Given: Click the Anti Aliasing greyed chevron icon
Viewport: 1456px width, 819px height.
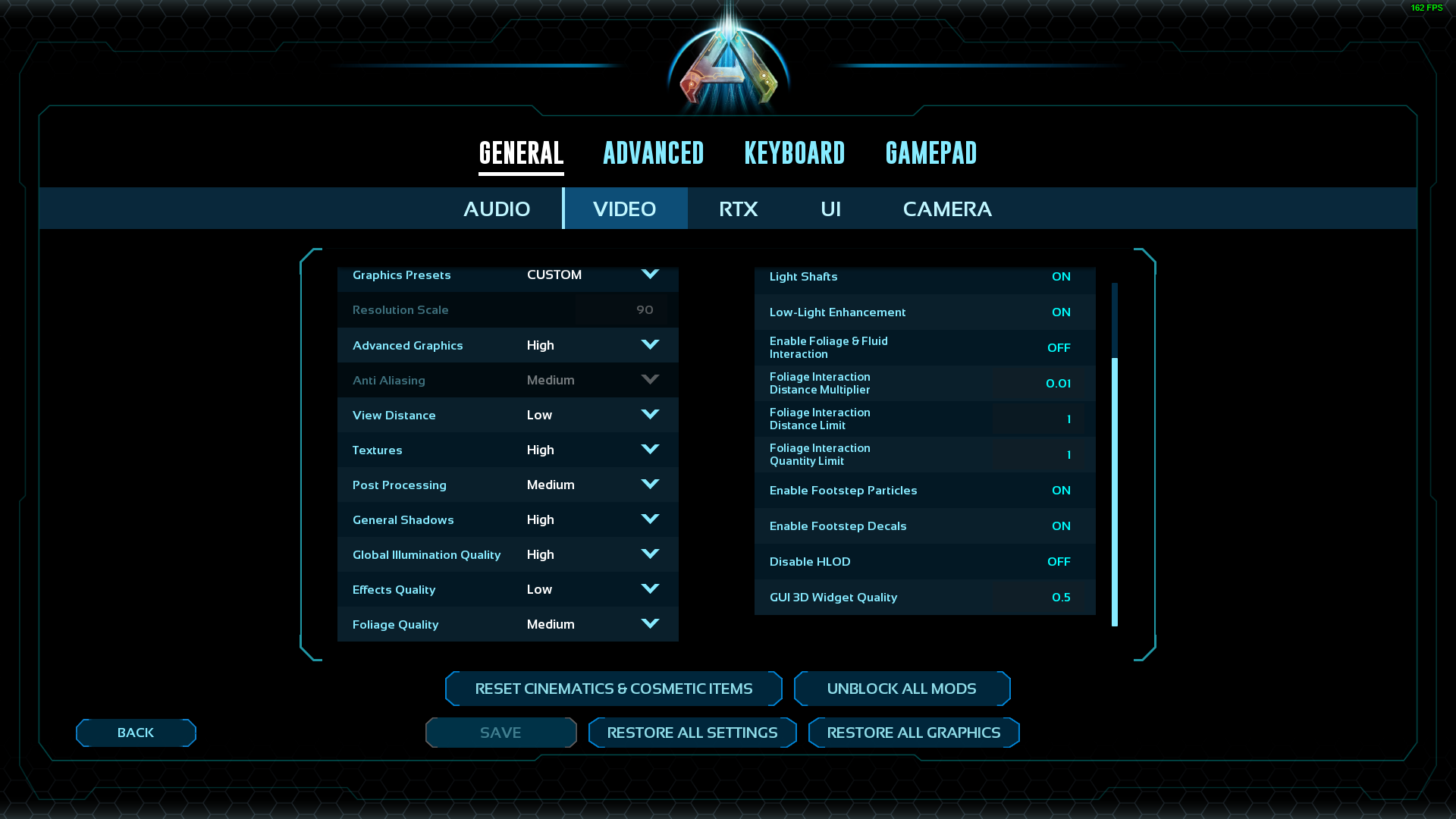Looking at the screenshot, I should pos(650,380).
